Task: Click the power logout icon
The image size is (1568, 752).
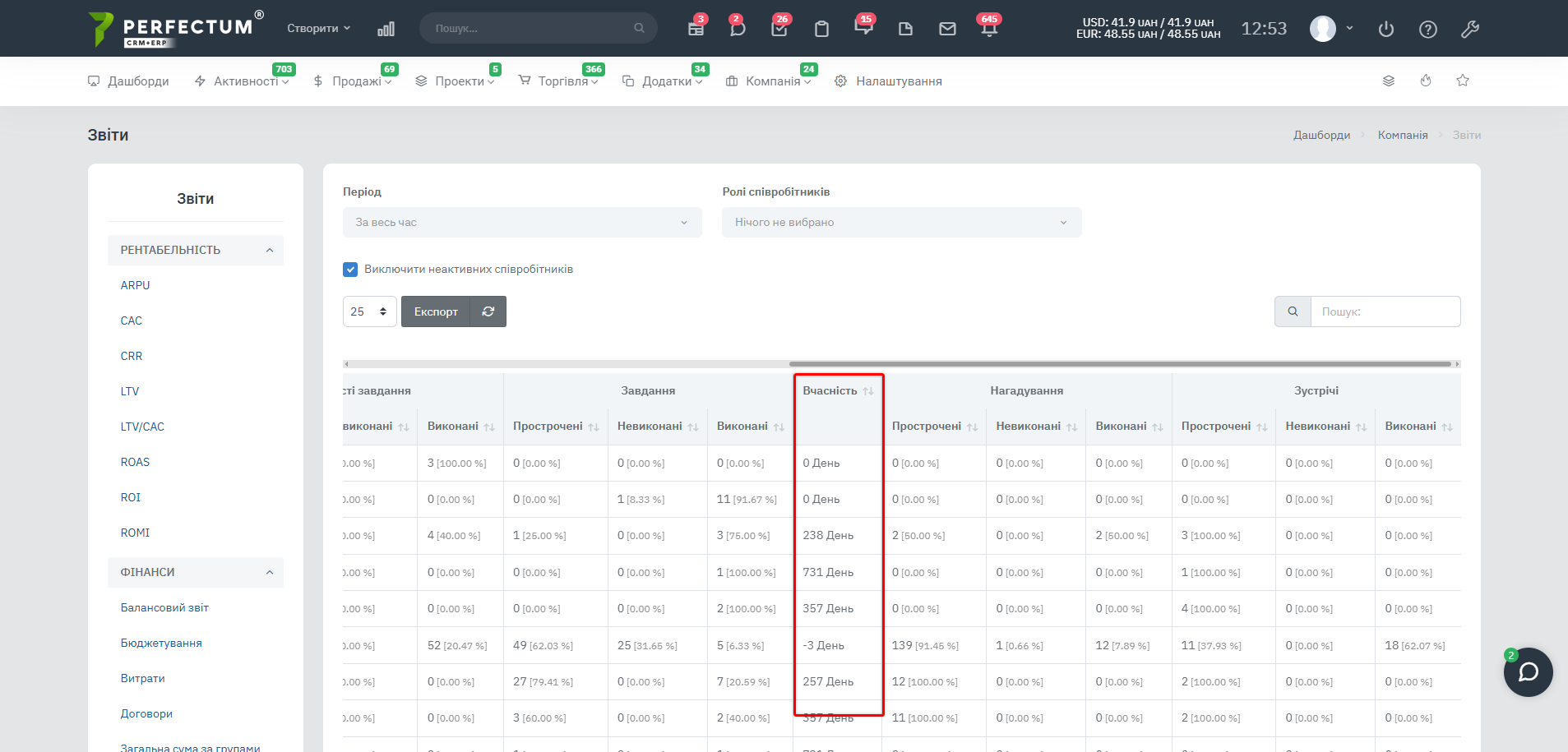Action: click(x=1386, y=30)
